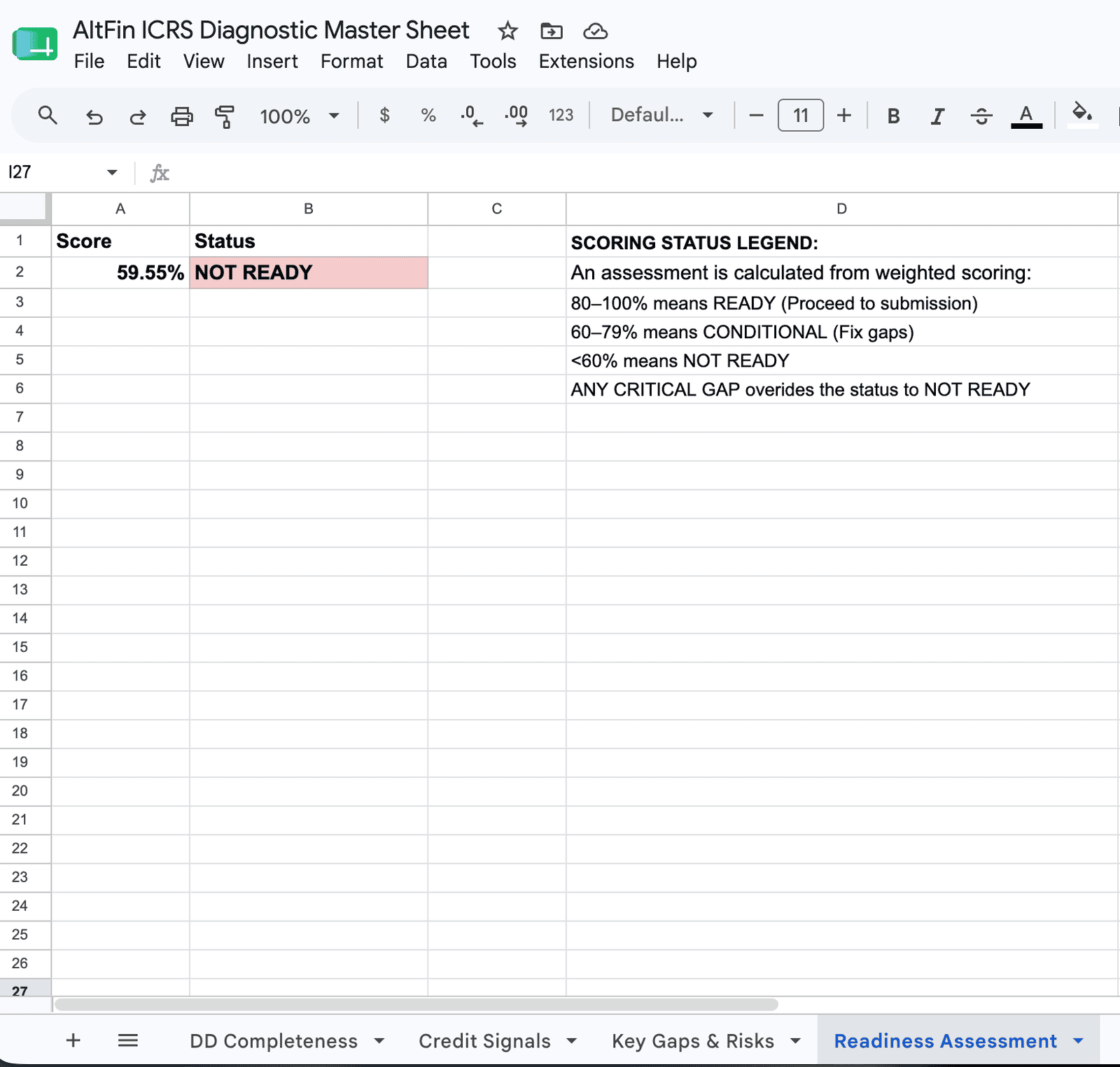
Task: Format as percent
Action: (428, 116)
